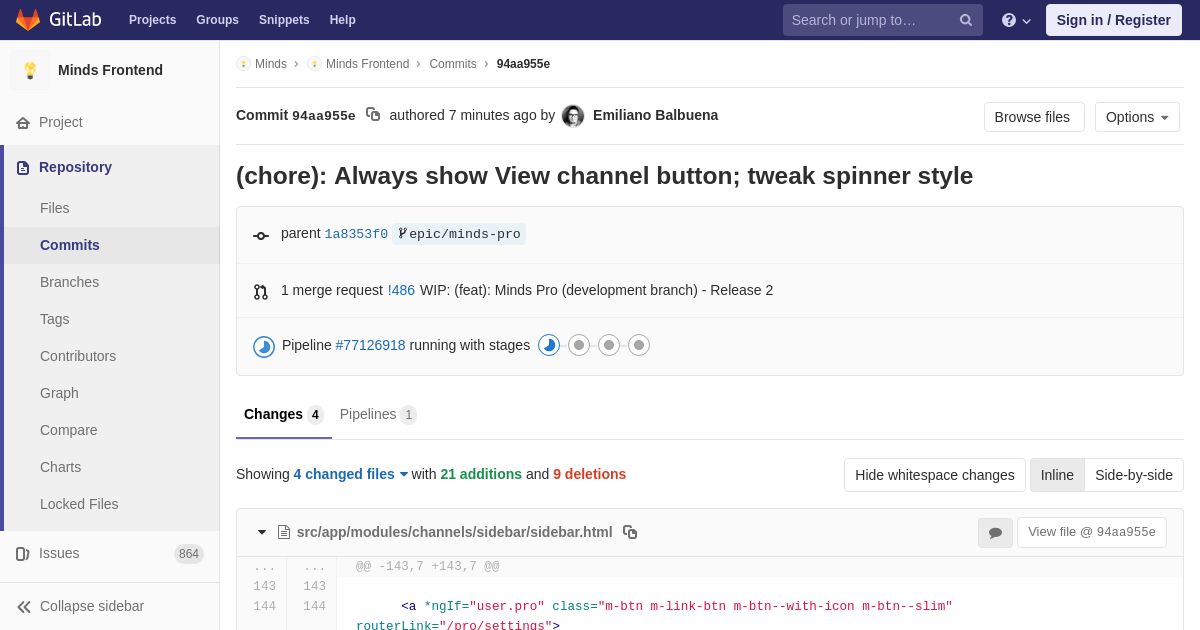Click Sign in / Register button
Image resolution: width=1200 pixels, height=630 pixels.
coord(1114,20)
